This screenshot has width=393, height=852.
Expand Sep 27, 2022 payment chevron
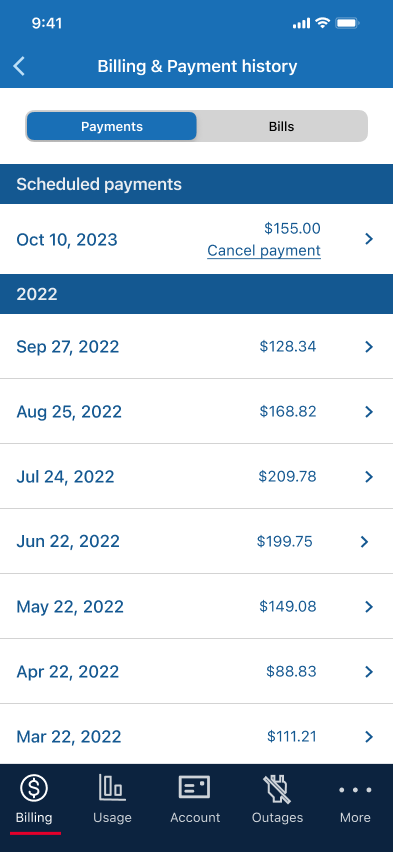369,347
